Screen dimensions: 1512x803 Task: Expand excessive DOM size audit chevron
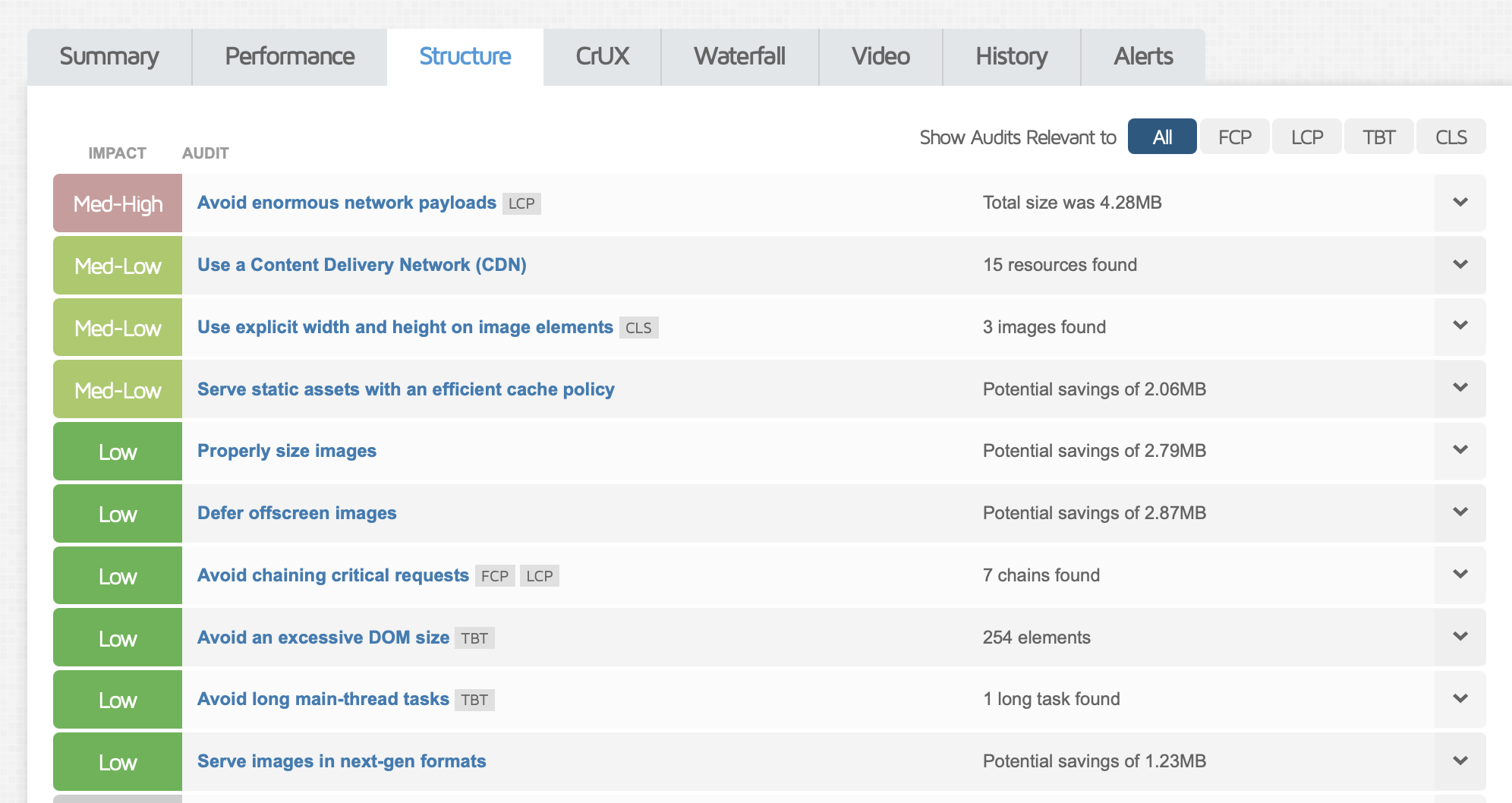pos(1460,638)
